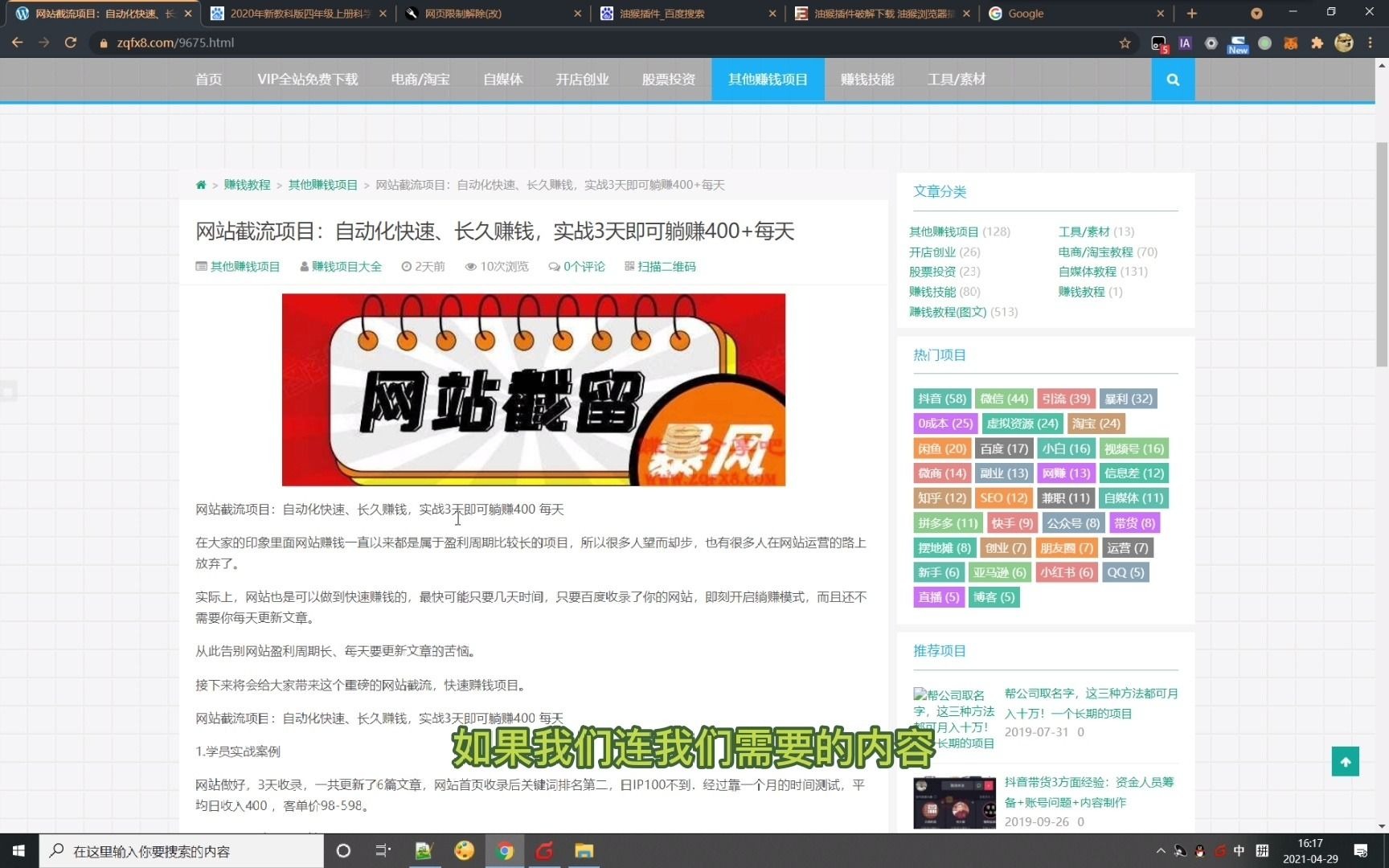Select the 拼多多 (11) tag

click(x=948, y=523)
